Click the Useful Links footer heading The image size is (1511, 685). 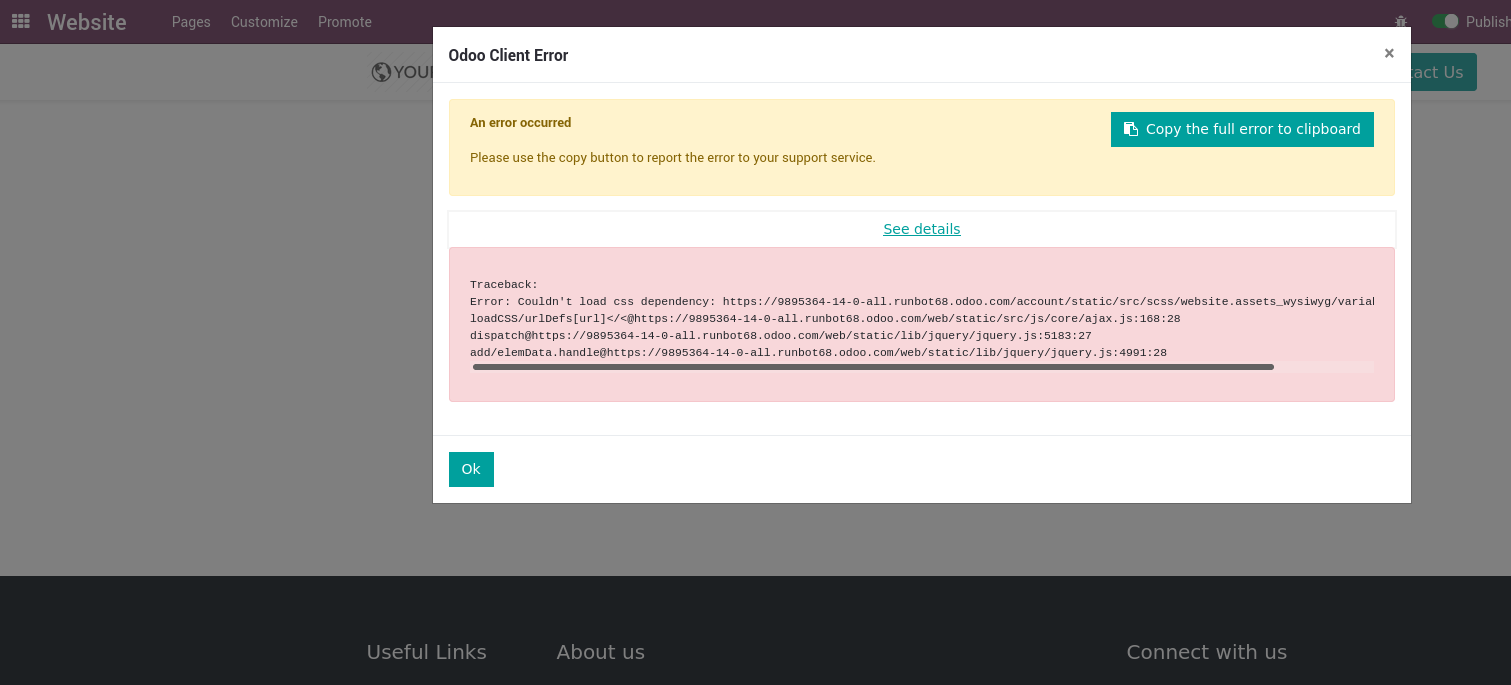coord(426,652)
